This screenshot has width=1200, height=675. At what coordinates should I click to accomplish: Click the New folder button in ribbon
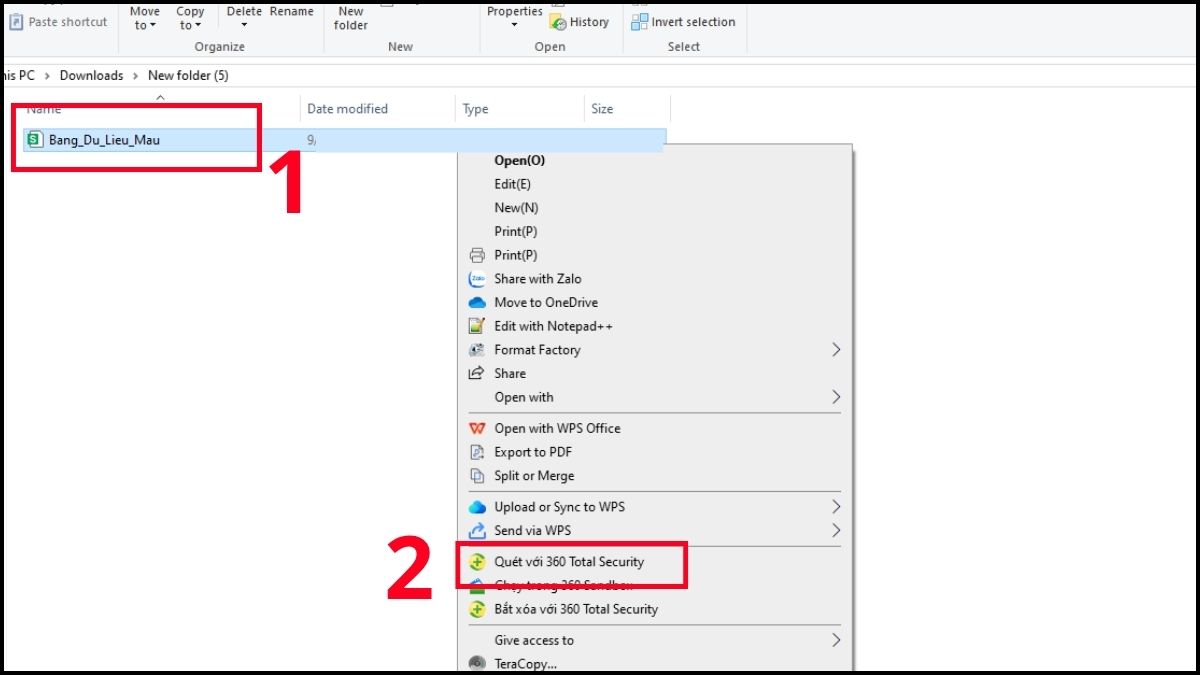pyautogui.click(x=351, y=18)
